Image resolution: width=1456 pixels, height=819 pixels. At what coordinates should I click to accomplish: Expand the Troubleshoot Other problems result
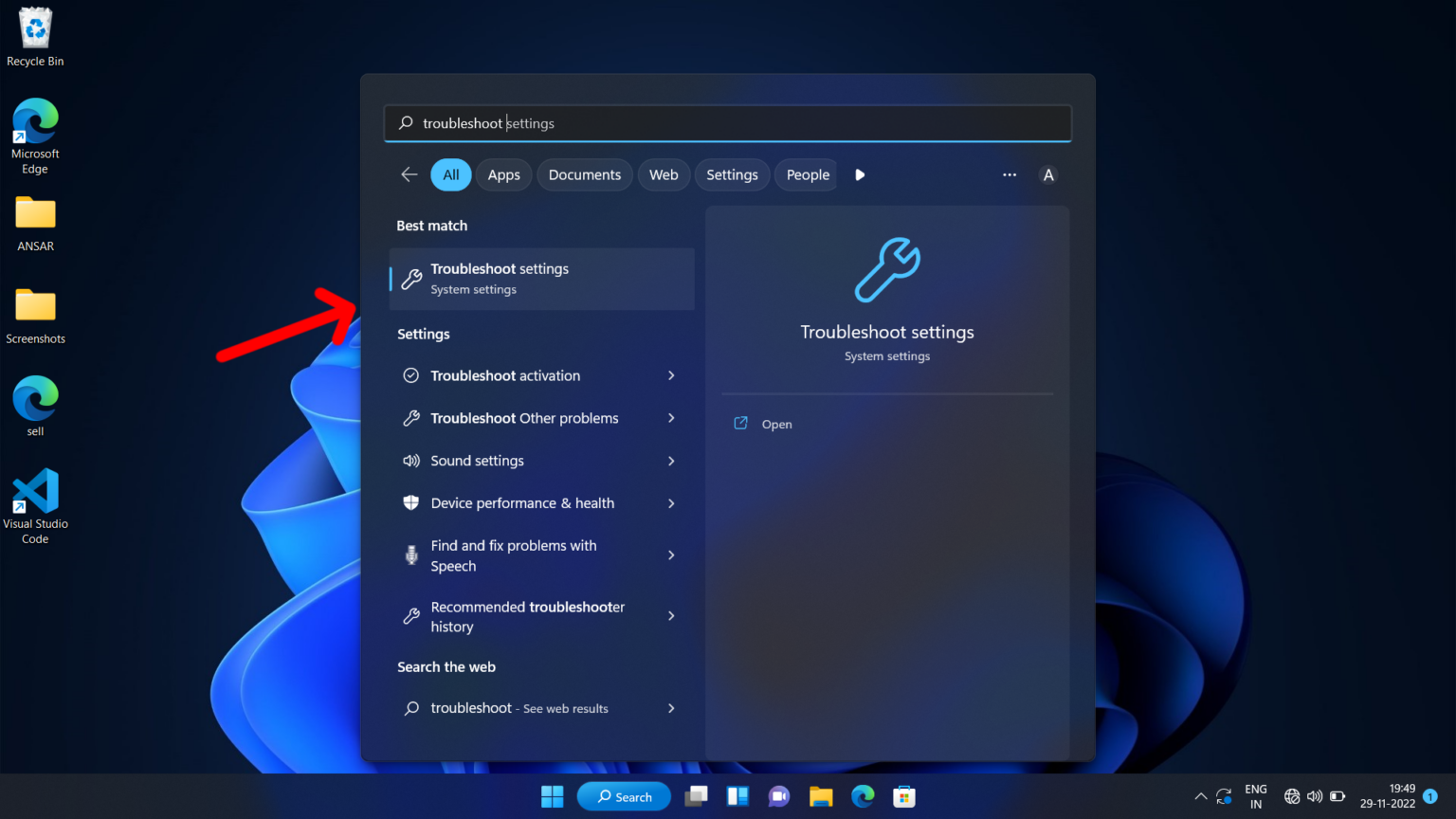point(671,418)
